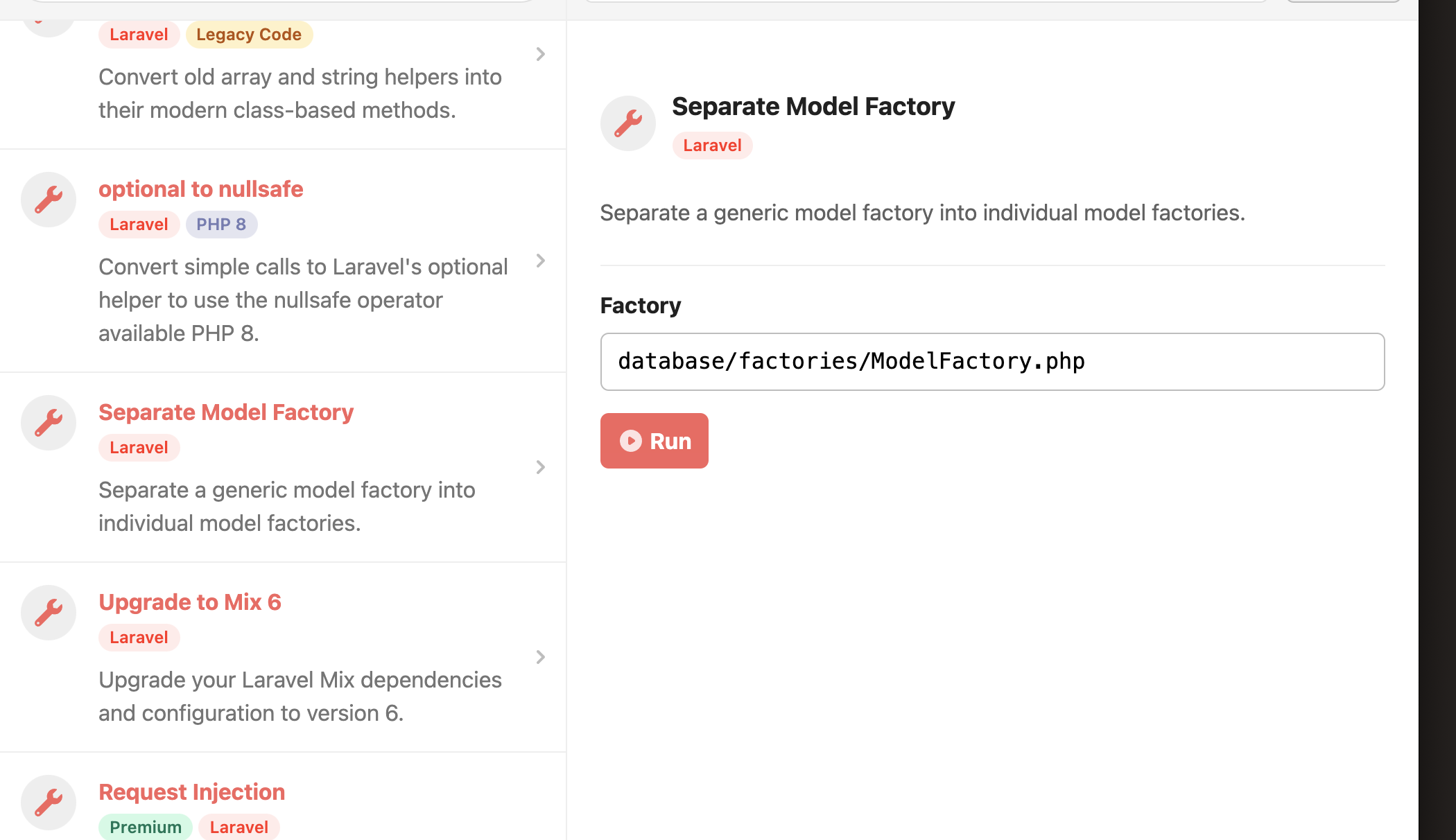Expand the Upgrade to Mix 6 chevron
Image resolution: width=1456 pixels, height=840 pixels.
[x=541, y=657]
